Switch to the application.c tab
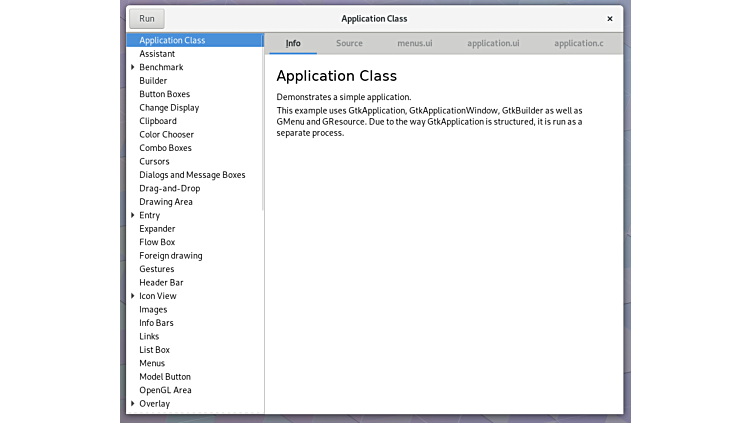This screenshot has width=752, height=423. tap(578, 44)
